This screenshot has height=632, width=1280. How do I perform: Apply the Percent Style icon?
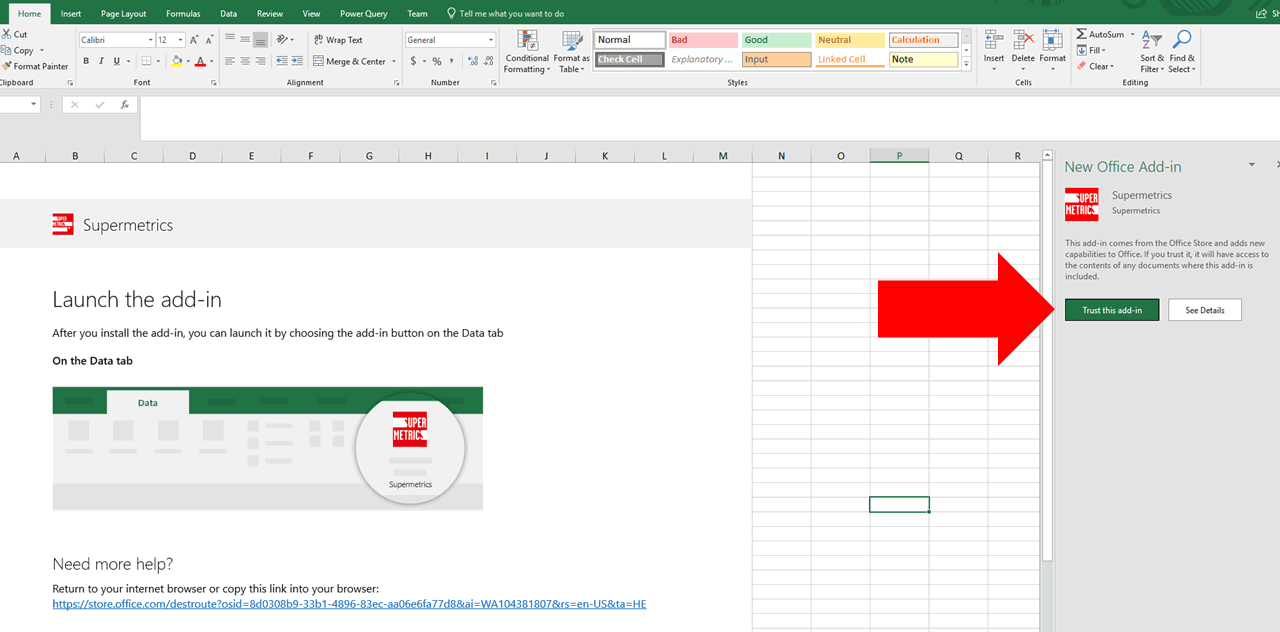point(436,61)
